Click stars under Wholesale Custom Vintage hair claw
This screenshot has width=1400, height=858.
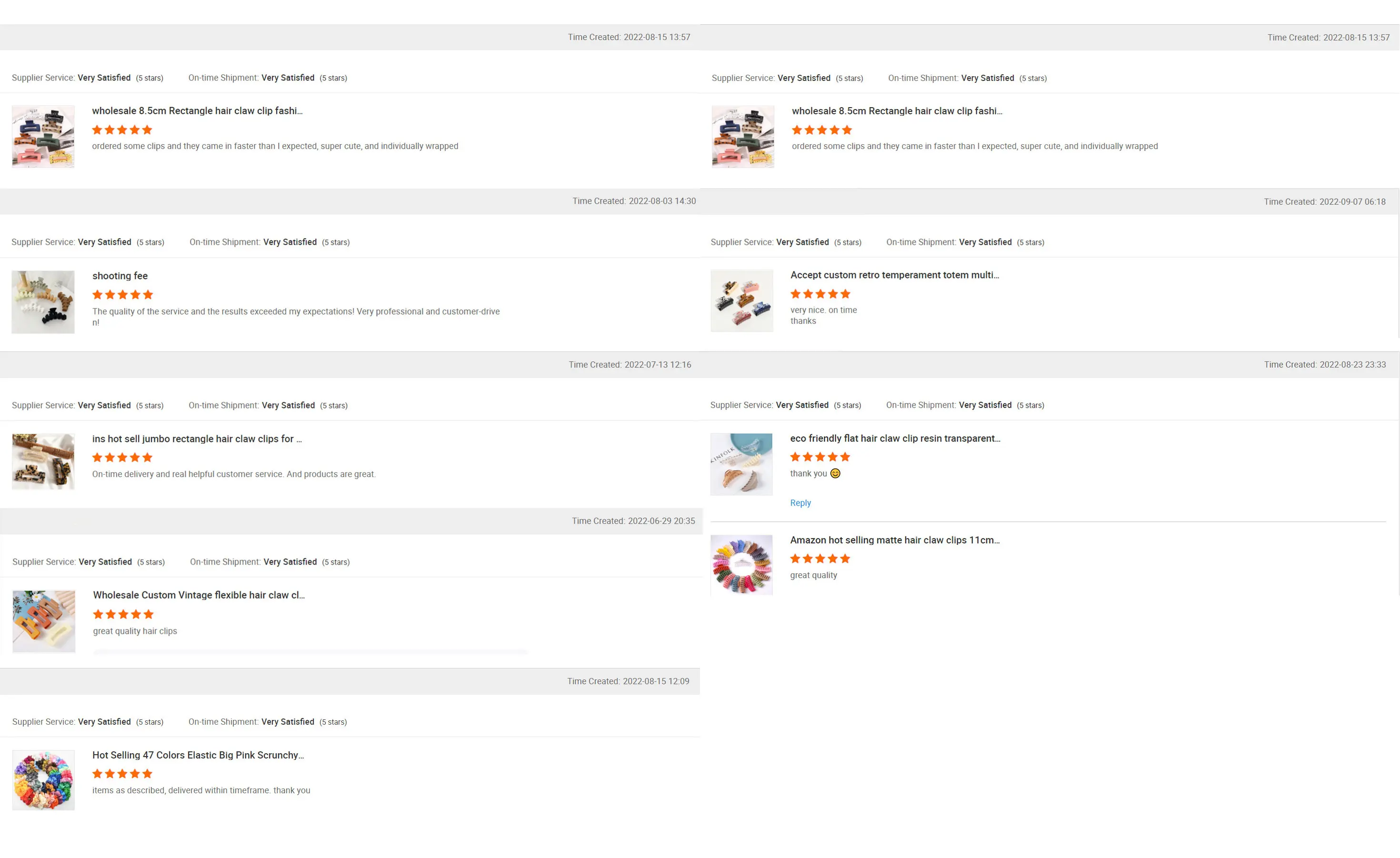123,614
